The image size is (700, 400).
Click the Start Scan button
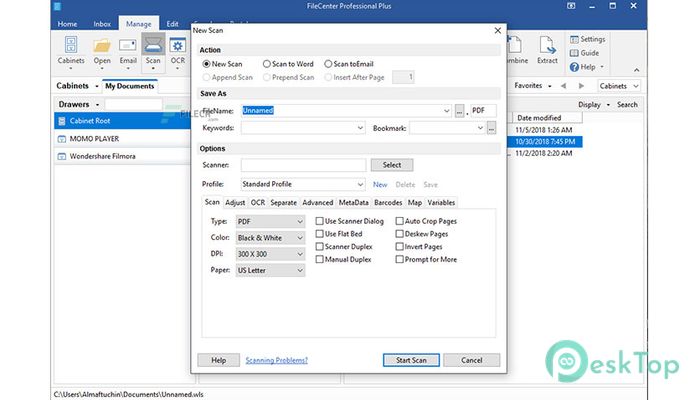point(411,360)
